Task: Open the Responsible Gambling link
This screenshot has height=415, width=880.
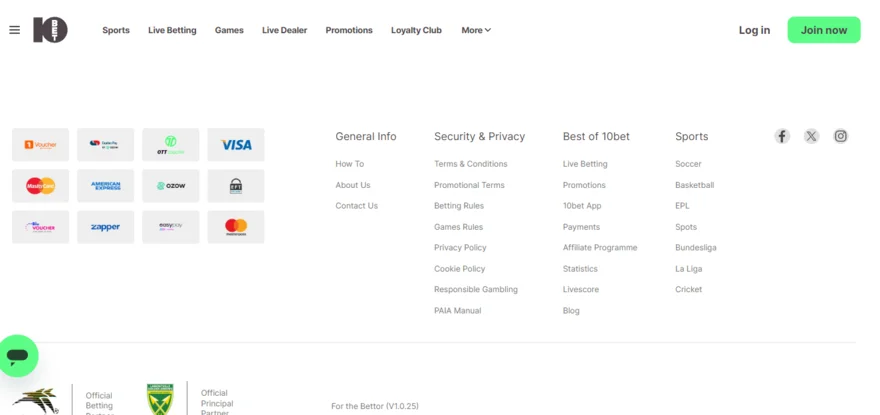Action: click(476, 290)
